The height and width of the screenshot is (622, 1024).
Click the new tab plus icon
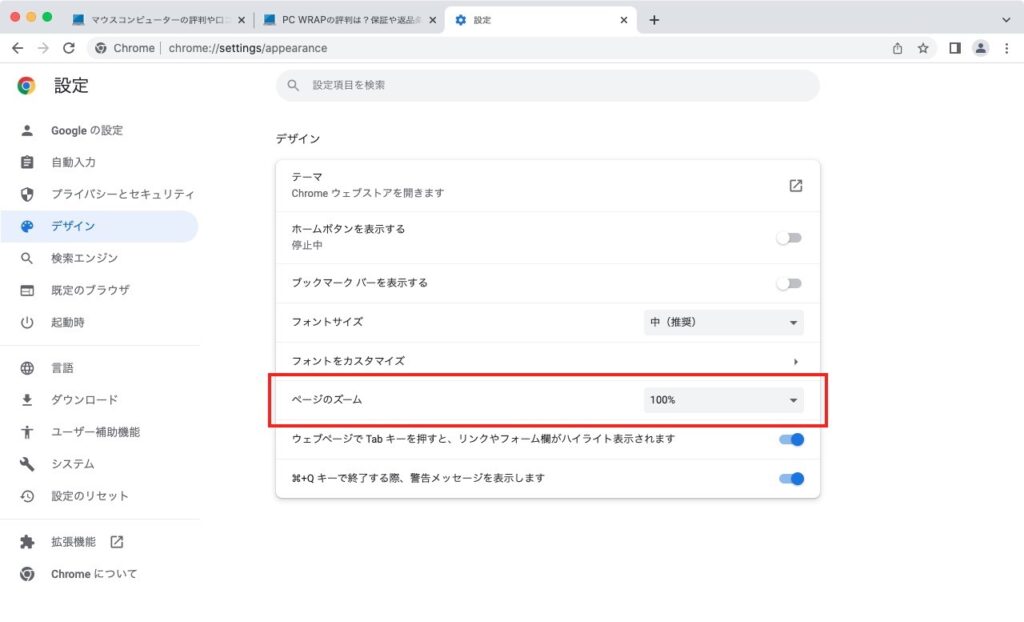654,20
